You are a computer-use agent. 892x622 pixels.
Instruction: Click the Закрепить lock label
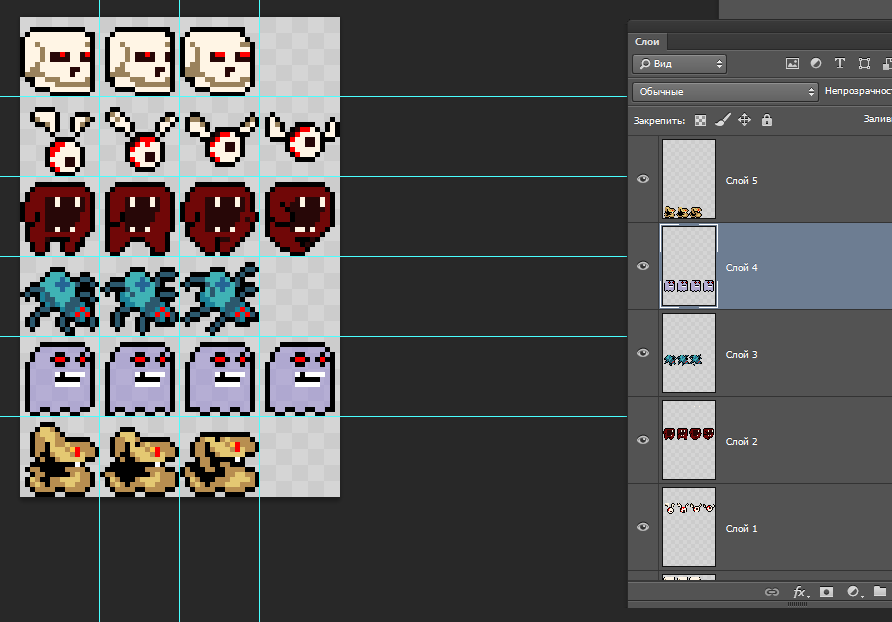coord(659,121)
